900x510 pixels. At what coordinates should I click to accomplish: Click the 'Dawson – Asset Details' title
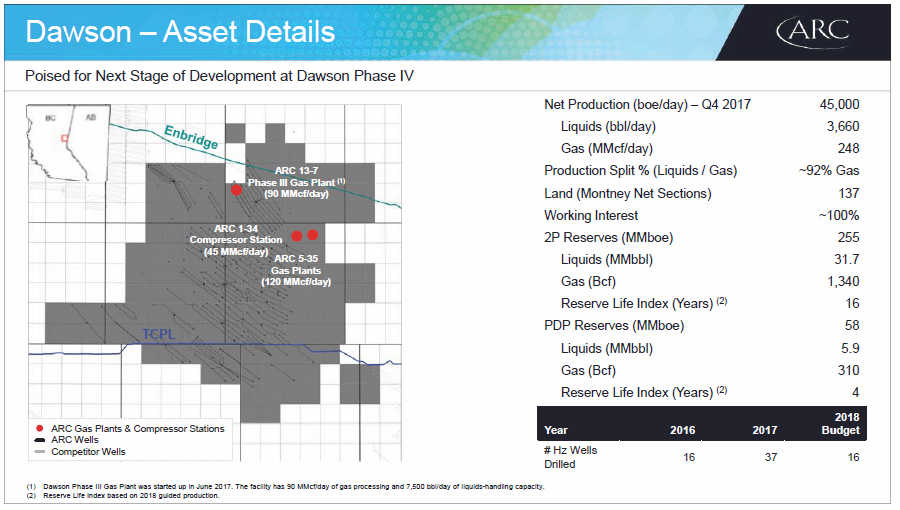[180, 32]
